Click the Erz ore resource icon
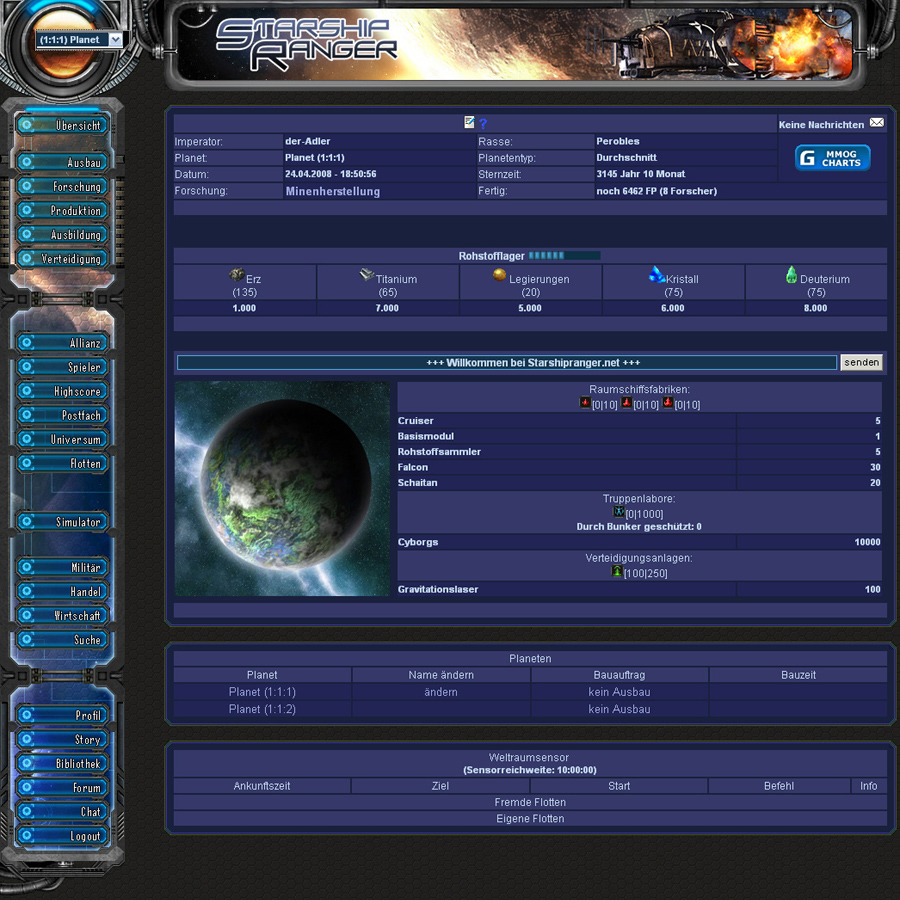The width and height of the screenshot is (900, 900). [236, 274]
